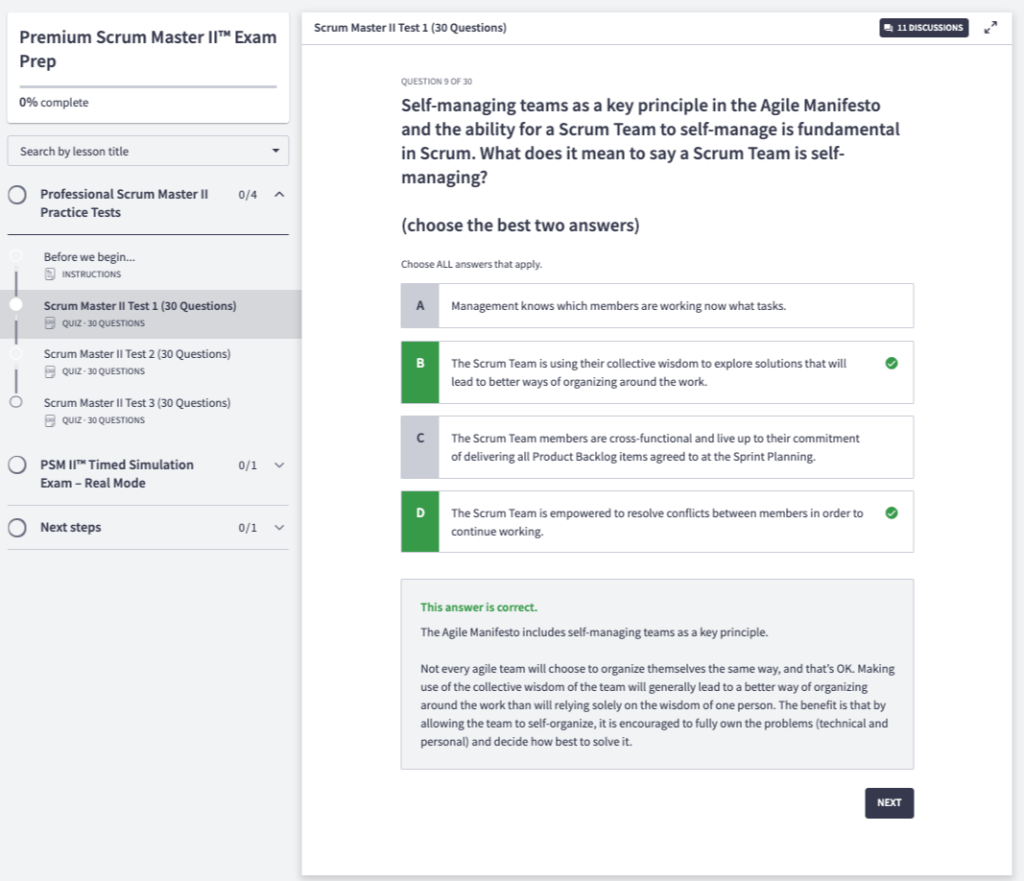Expand quiz to fullscreen view
The width and height of the screenshot is (1024, 881).
(x=991, y=27)
